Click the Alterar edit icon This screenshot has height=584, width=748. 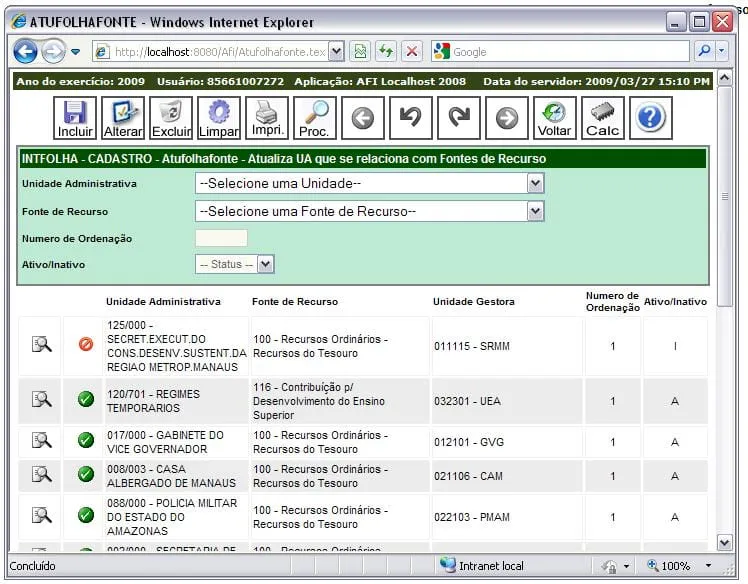tap(123, 118)
